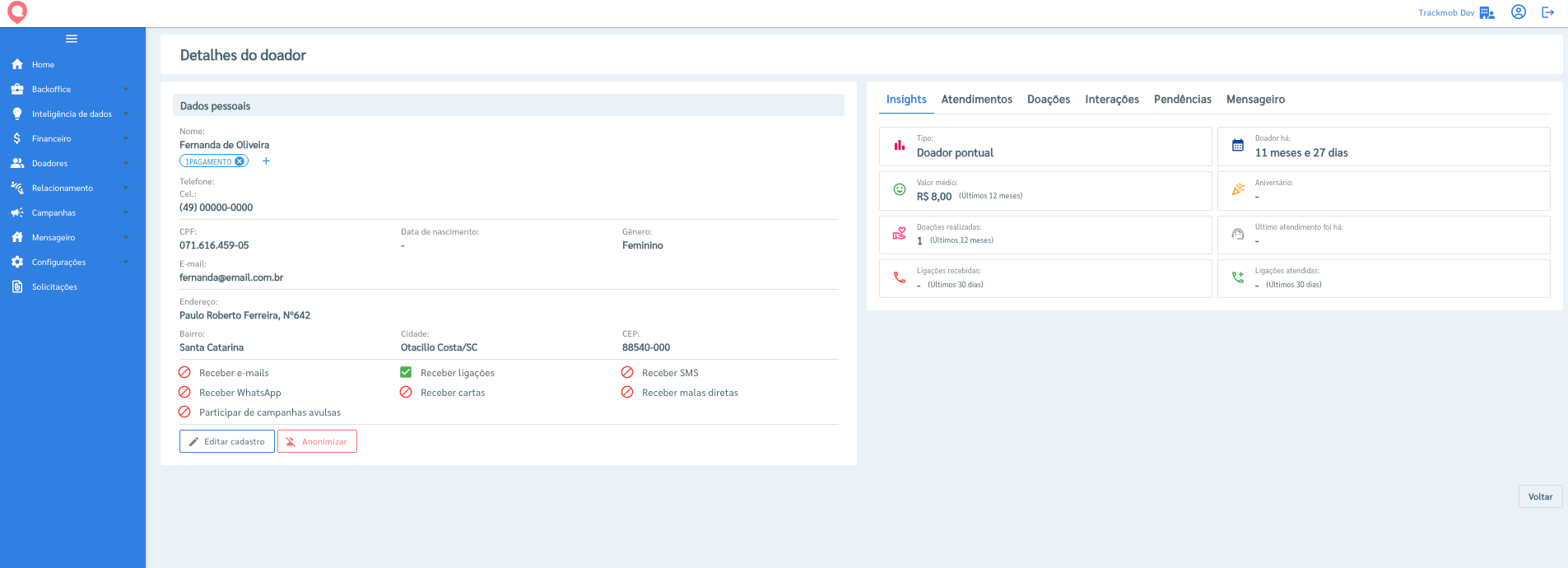This screenshot has width=1568, height=568.
Task: Click the donation hand icon in Doações realizadas card
Action: pyautogui.click(x=900, y=234)
